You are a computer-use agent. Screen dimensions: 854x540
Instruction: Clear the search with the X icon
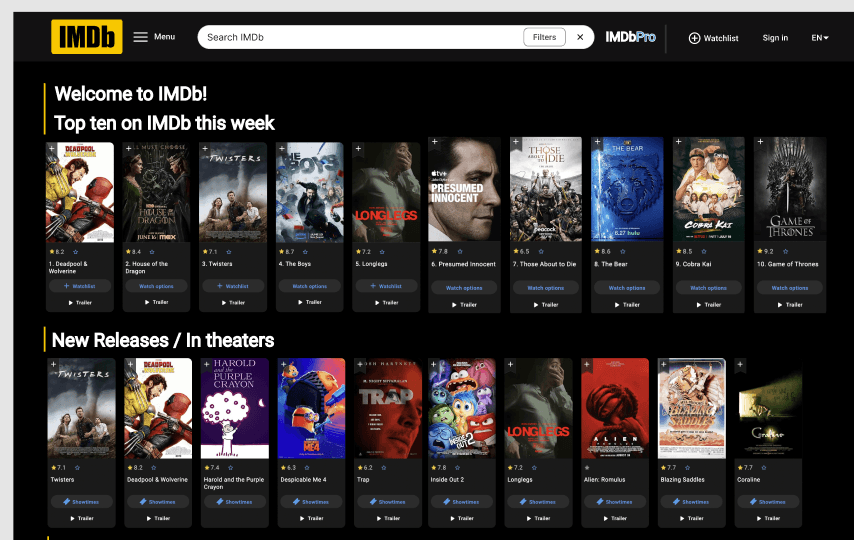click(580, 37)
